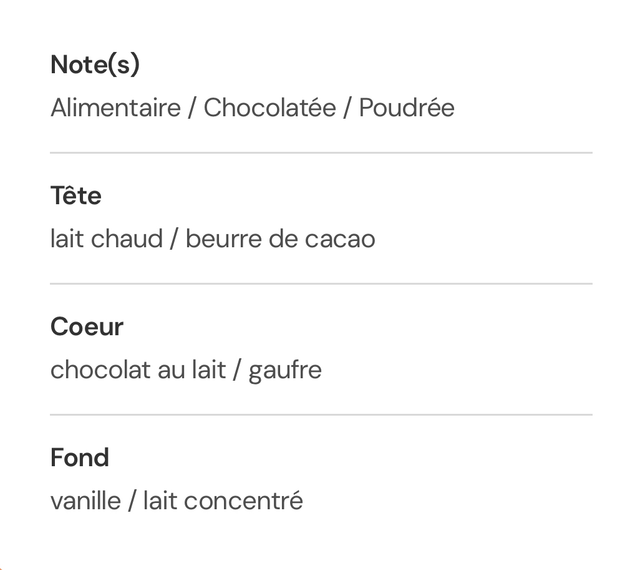
Task: Click the Fond section heading
Action: coord(80,458)
